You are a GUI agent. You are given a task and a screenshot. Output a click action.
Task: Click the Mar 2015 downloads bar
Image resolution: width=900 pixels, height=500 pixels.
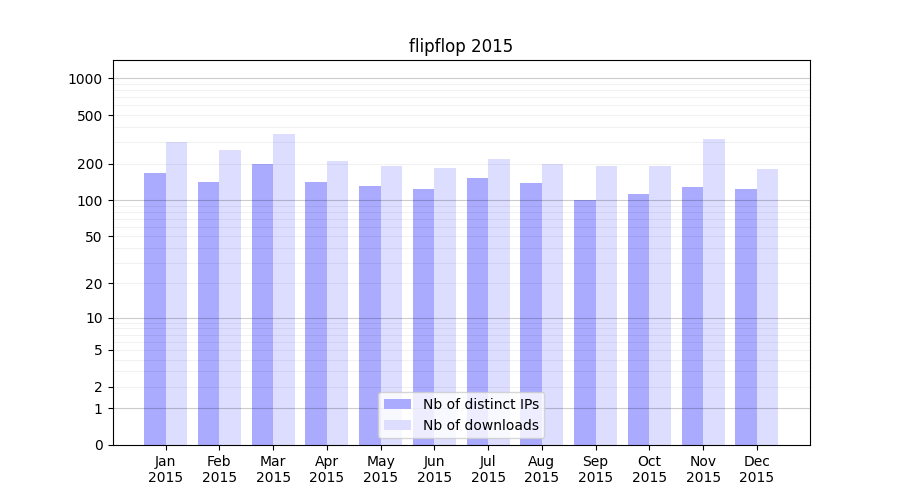[284, 289]
